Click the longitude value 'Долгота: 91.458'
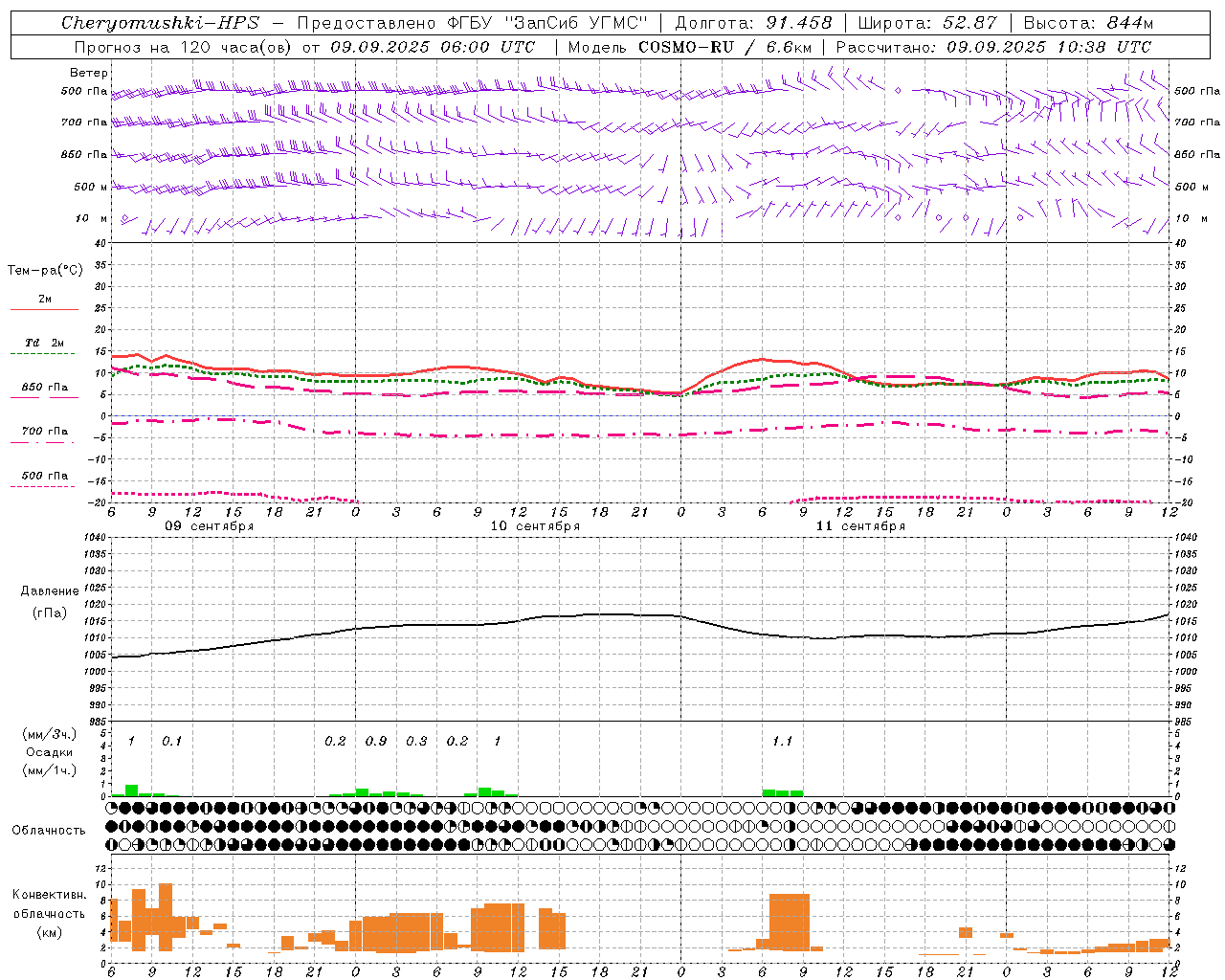 [754, 23]
